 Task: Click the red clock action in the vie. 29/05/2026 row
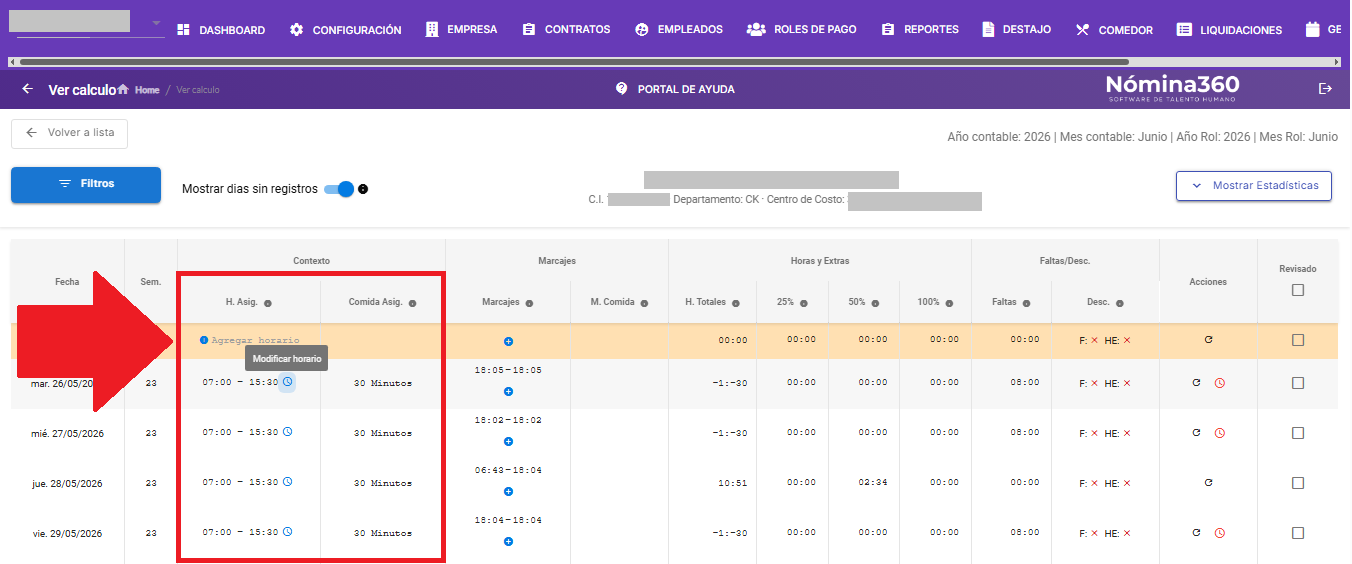pos(1220,533)
